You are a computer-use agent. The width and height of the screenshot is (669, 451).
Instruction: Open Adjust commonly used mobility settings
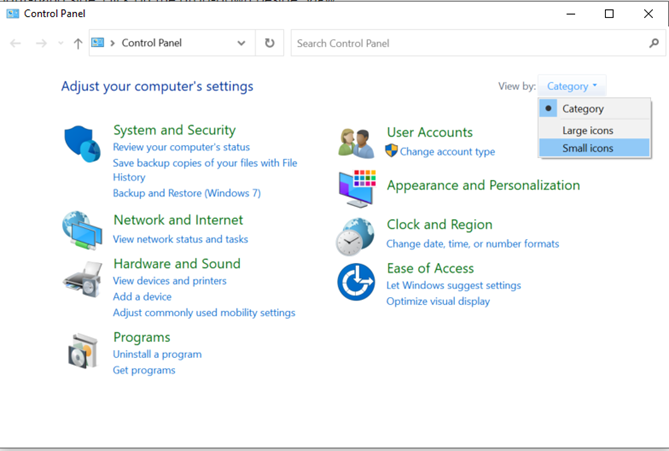pyautogui.click(x=204, y=313)
